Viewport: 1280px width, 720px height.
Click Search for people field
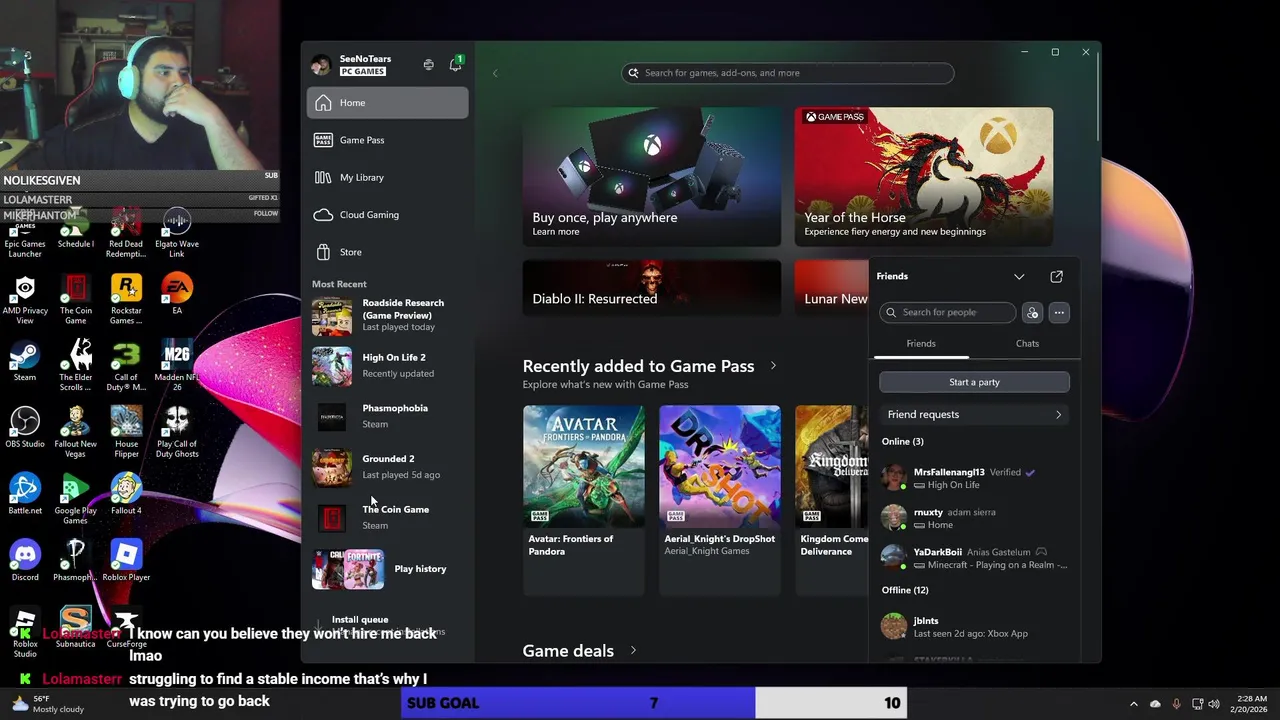[x=948, y=313]
